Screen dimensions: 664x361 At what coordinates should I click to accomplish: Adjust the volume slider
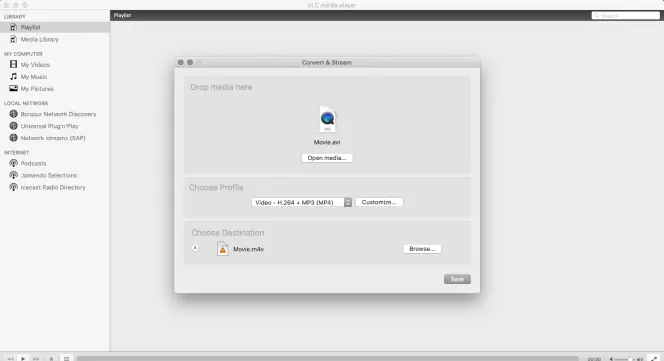625,359
